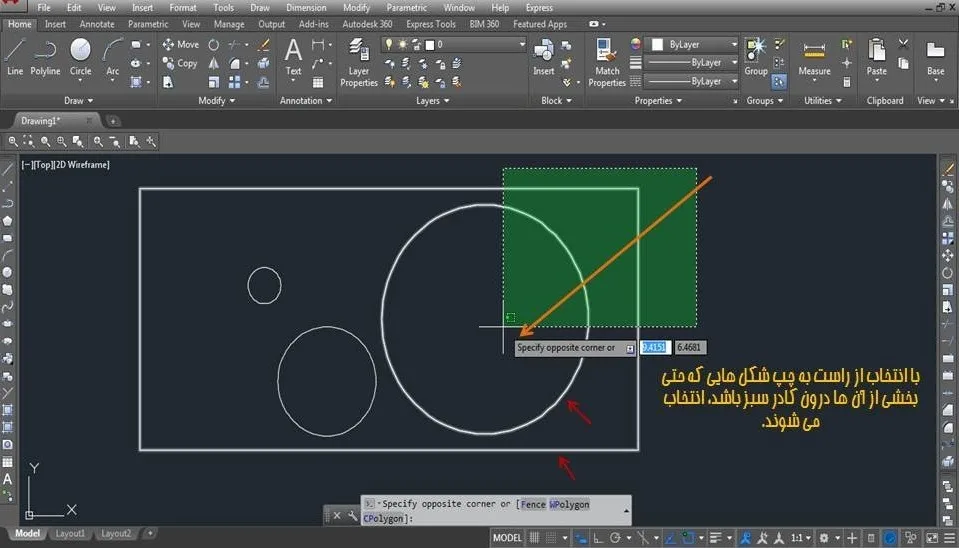Click the X coordinate input field 9.4151
Viewport: 959px width, 548px height.
pyautogui.click(x=655, y=347)
